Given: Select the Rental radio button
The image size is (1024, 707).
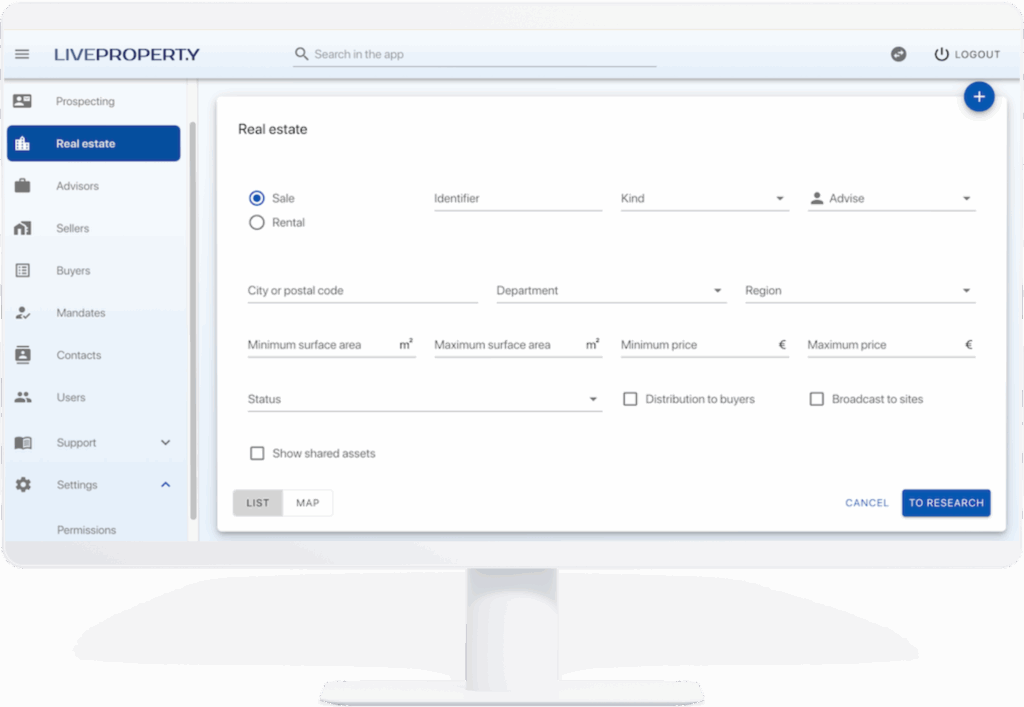Looking at the screenshot, I should tap(257, 223).
